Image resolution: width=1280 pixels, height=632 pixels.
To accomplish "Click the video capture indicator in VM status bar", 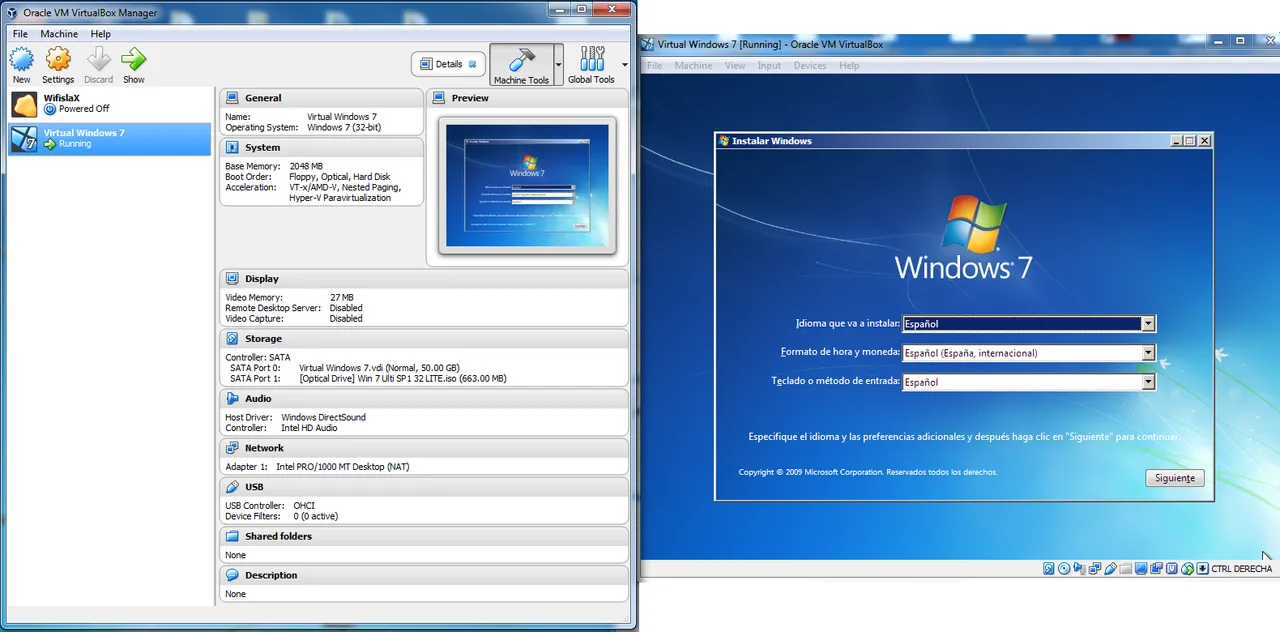I will tap(1156, 568).
